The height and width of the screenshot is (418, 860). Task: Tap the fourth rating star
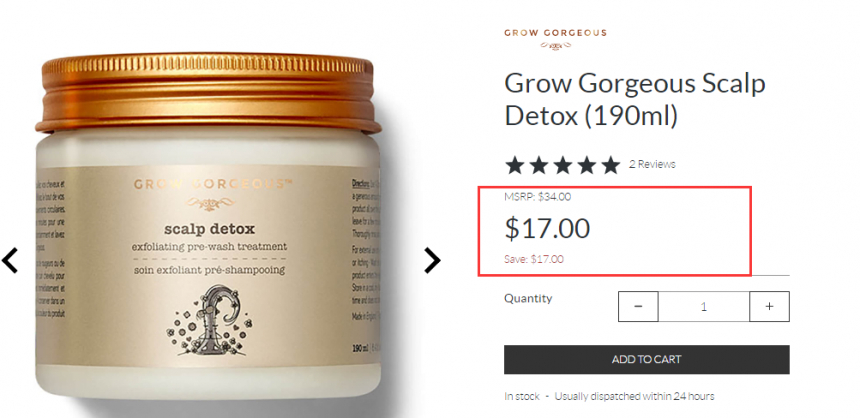click(x=586, y=165)
